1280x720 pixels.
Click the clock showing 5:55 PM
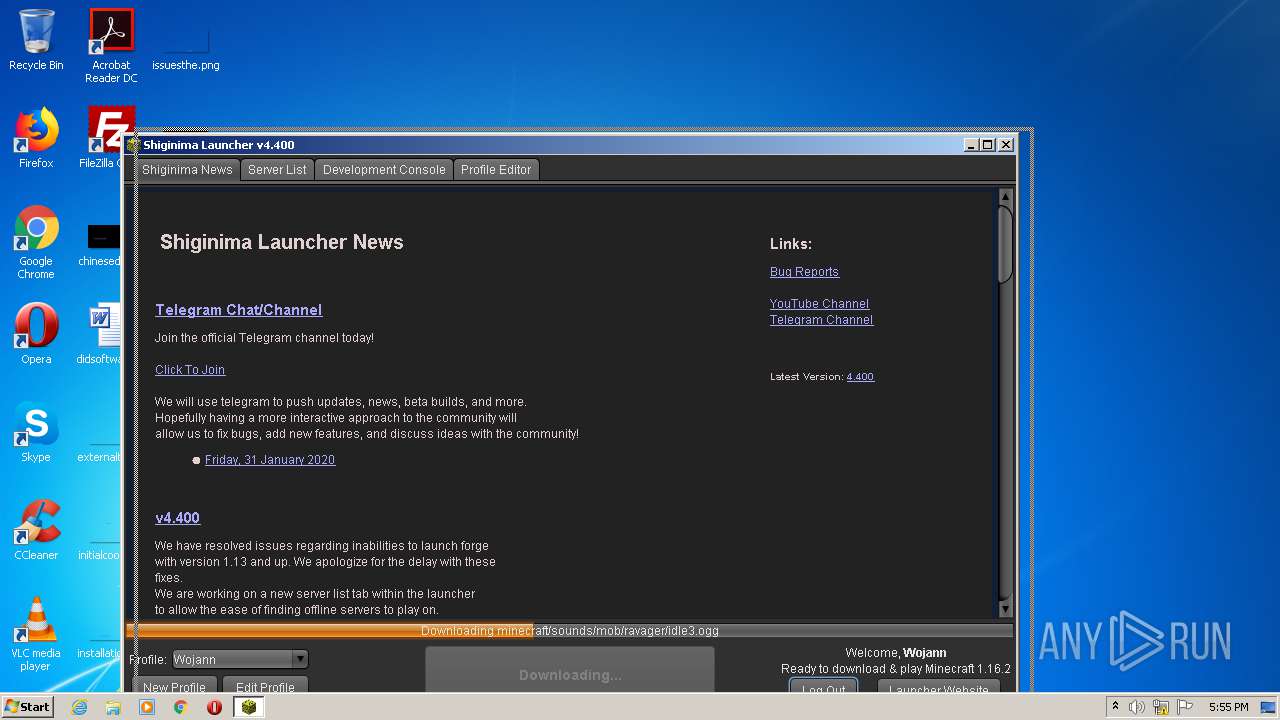click(1228, 707)
